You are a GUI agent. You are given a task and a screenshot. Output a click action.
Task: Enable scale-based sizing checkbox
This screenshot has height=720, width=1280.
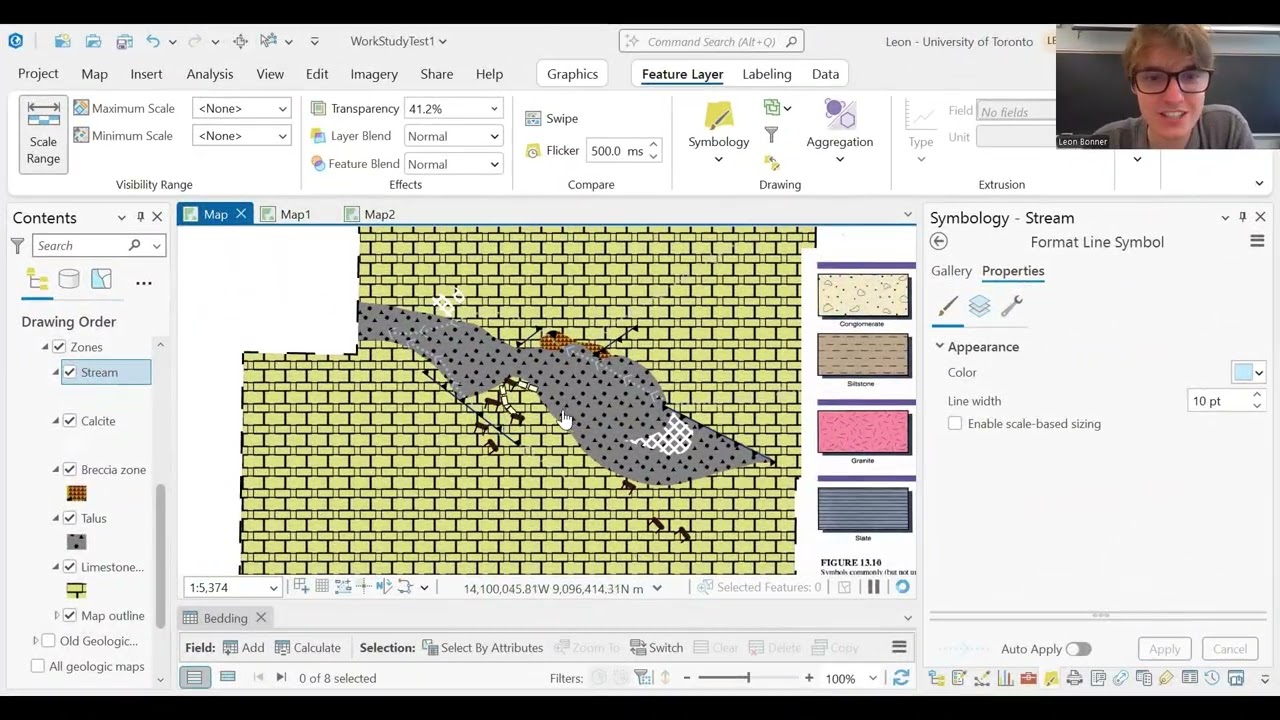pyautogui.click(x=955, y=424)
